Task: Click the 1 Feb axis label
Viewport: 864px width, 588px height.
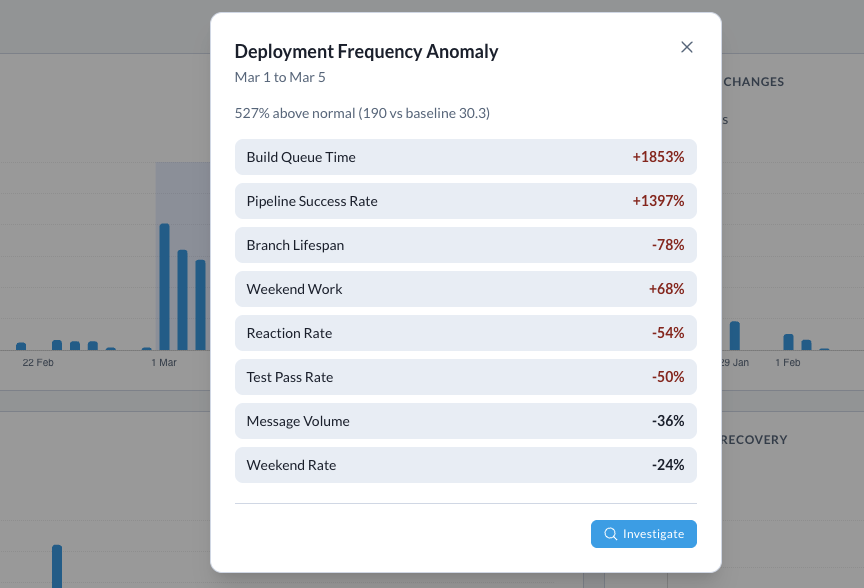Action: point(787,362)
